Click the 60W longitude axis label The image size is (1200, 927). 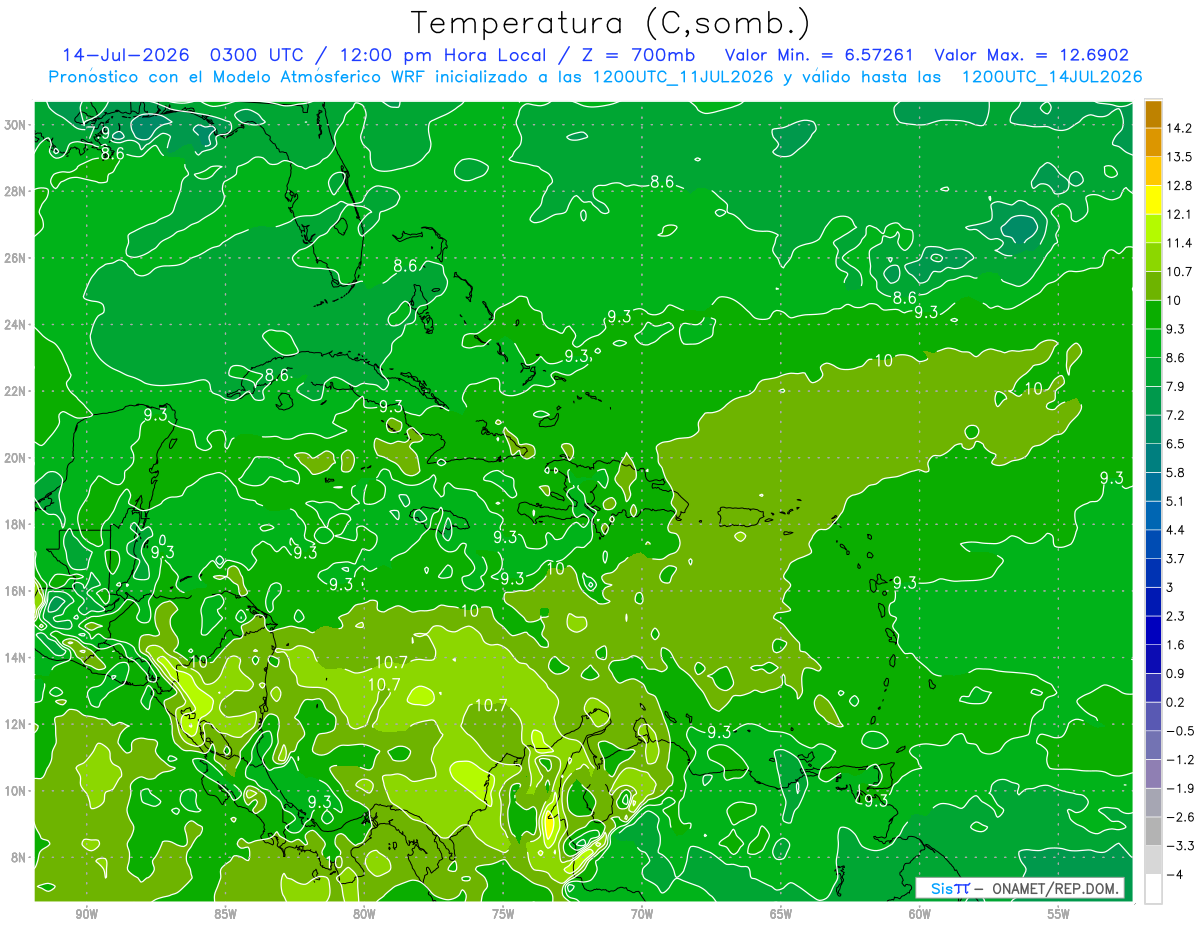tap(920, 914)
